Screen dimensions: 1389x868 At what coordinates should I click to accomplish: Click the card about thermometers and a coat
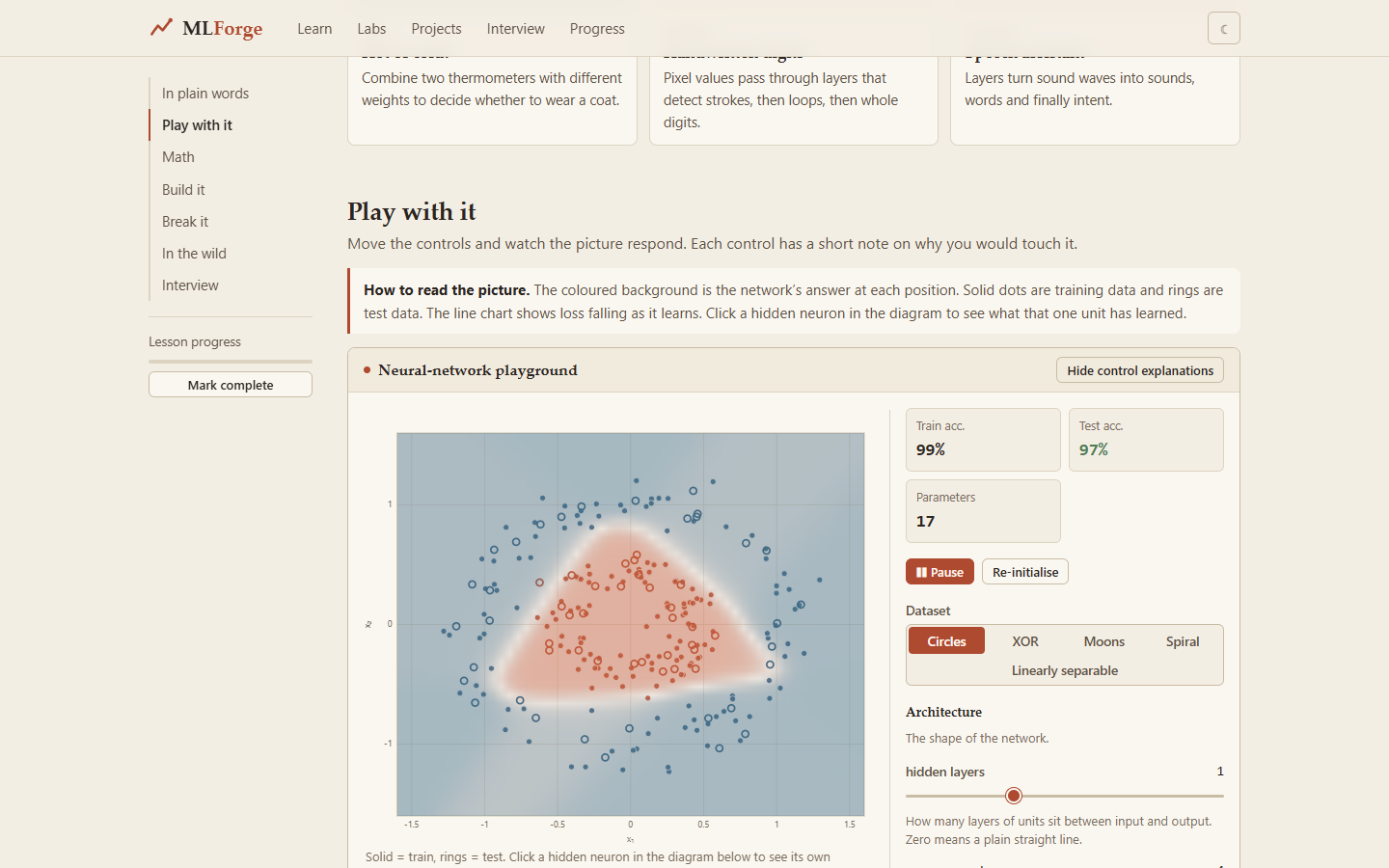pos(492,100)
